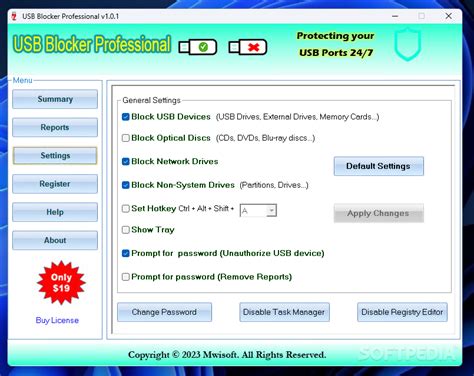Viewport: 474px width, 376px height.
Task: Click the USB allowed icon with green checkmark
Action: 198,47
